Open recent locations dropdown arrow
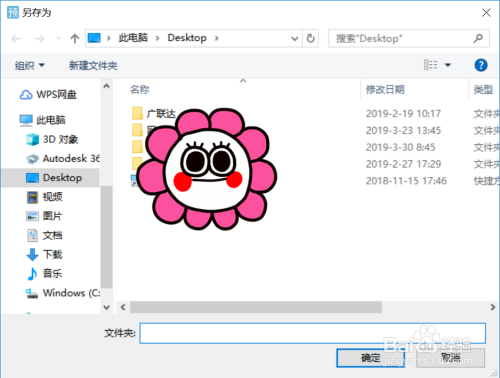Image resolution: width=500 pixels, height=378 pixels. (58, 39)
